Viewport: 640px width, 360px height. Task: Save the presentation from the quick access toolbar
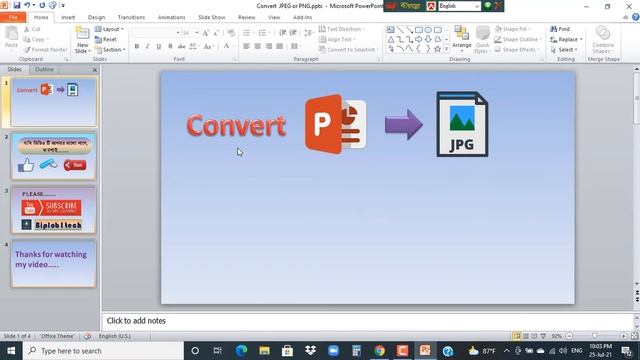[17, 5]
